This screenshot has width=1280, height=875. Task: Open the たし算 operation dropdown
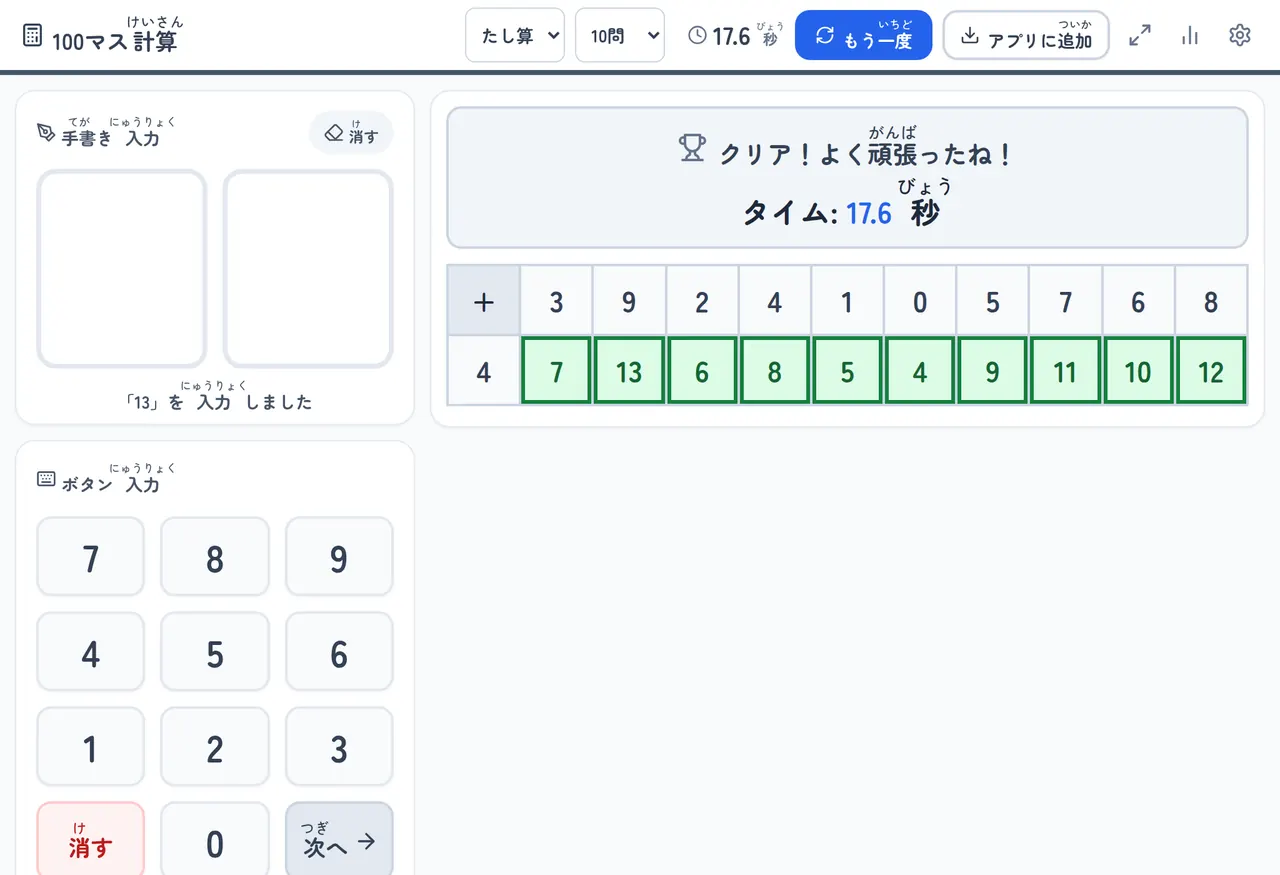point(515,35)
